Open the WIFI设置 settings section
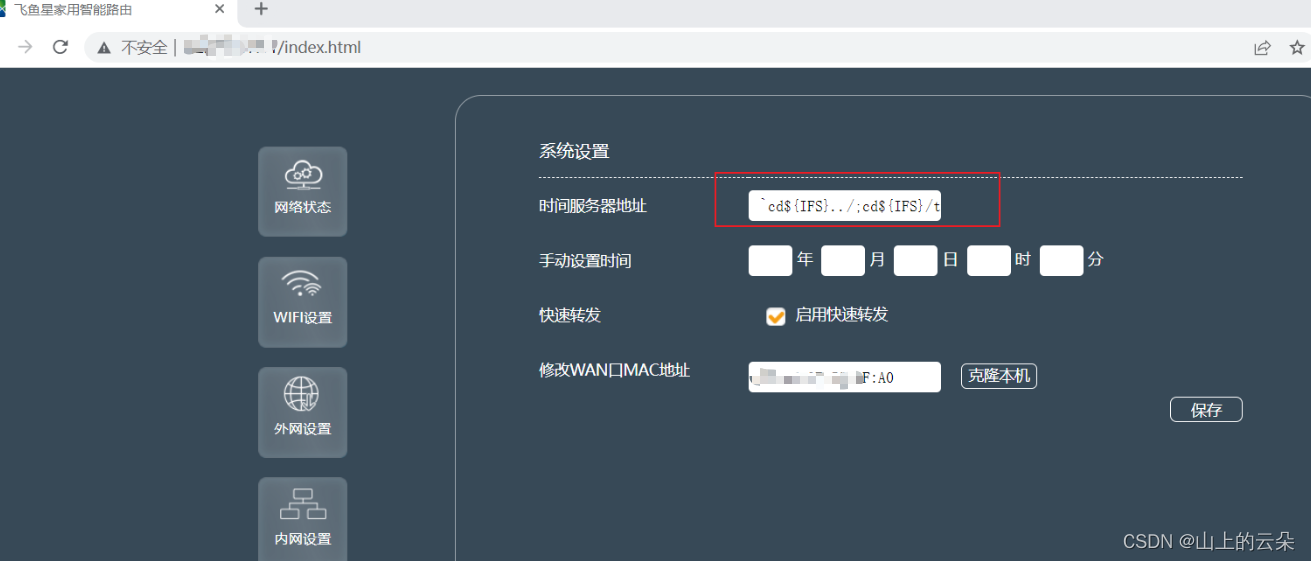 (303, 302)
